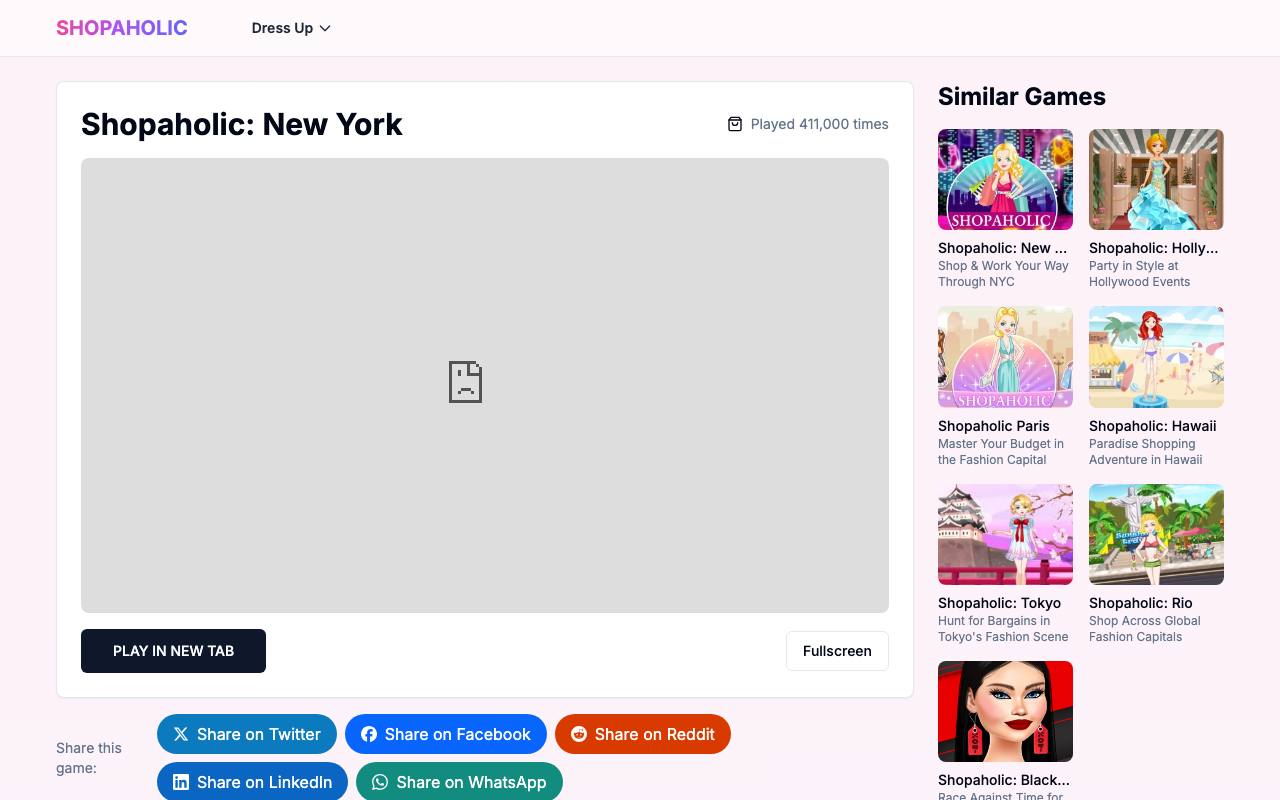This screenshot has height=800, width=1280.
Task: Click 'Master Your Budget in the Fashion Capital' text
Action: [1001, 452]
